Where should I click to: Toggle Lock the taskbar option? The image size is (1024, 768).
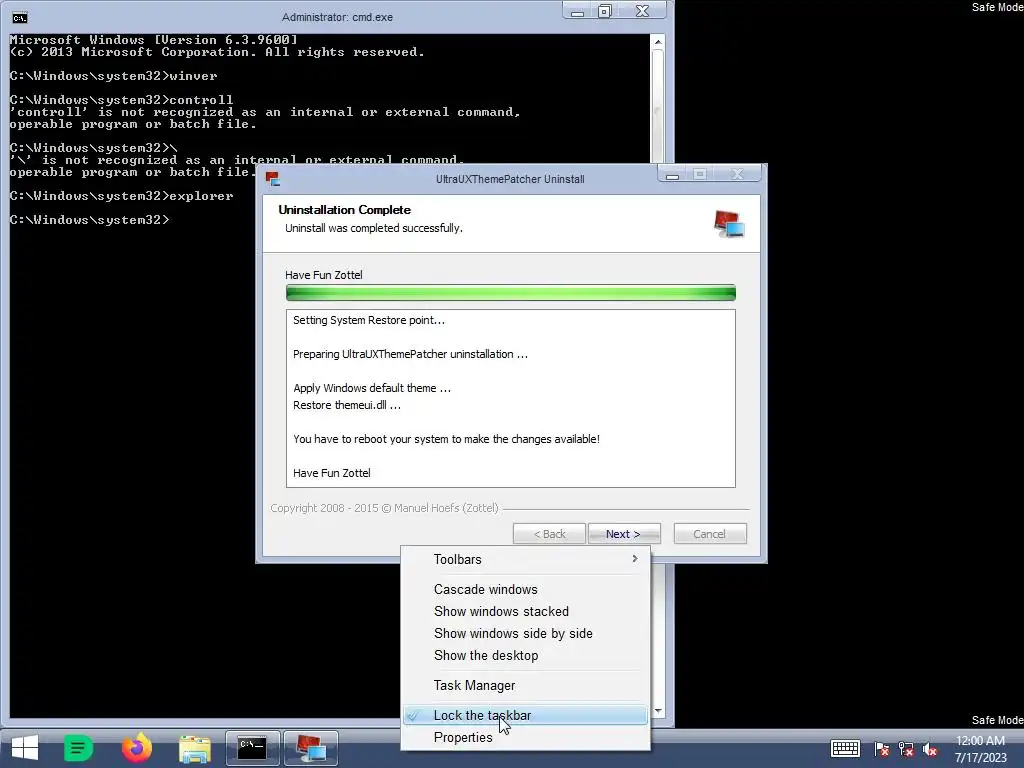[x=526, y=715]
